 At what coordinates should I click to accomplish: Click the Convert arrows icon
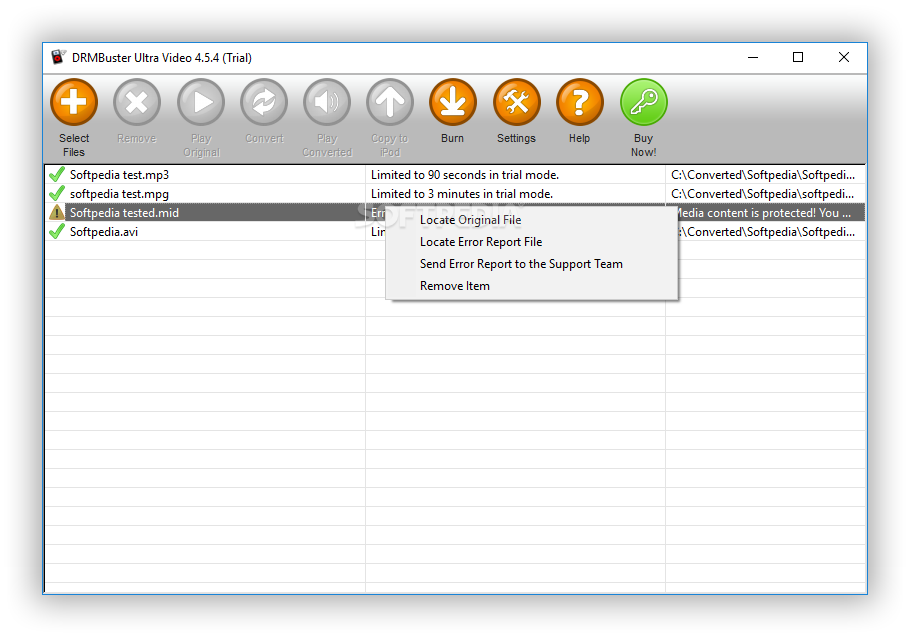tap(264, 103)
